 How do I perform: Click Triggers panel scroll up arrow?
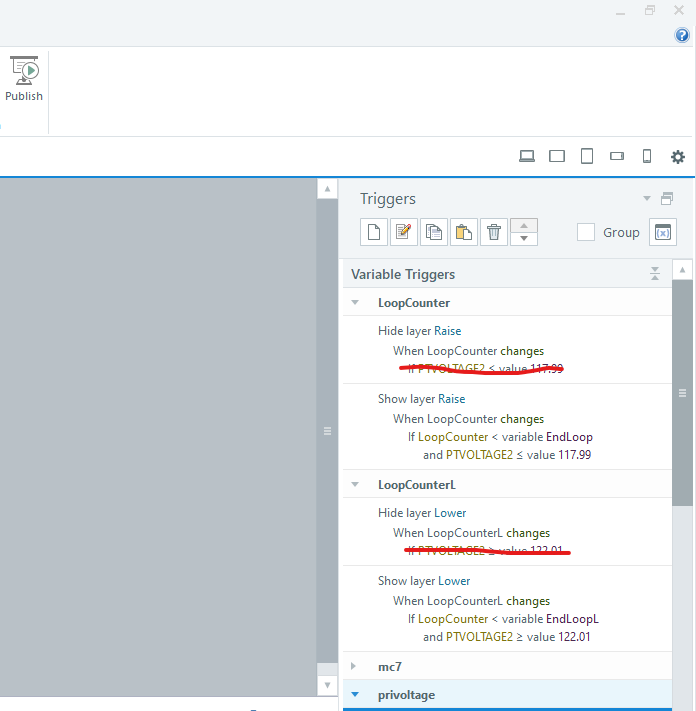pyautogui.click(x=682, y=270)
